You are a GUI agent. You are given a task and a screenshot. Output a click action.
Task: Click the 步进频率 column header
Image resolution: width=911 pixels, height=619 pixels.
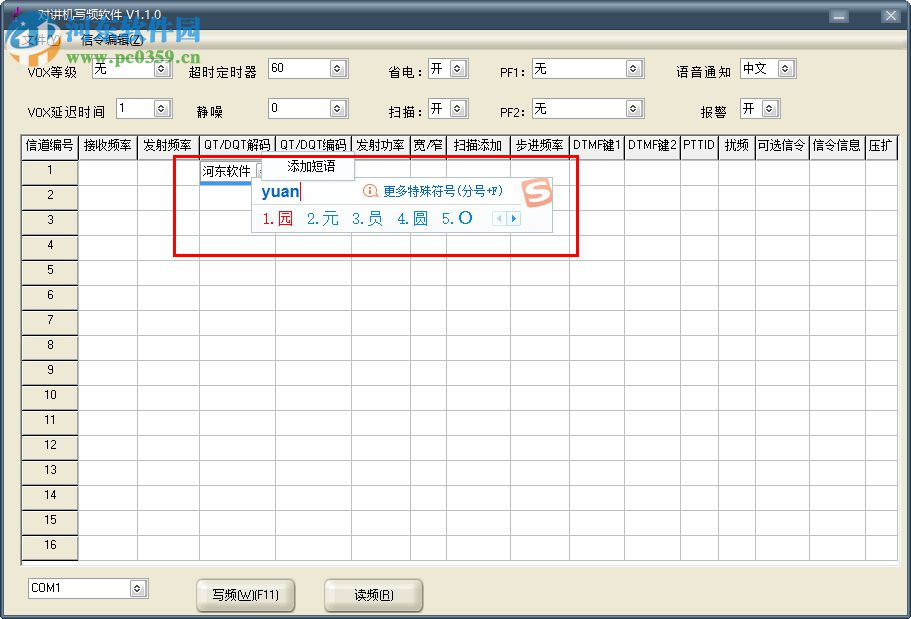pyautogui.click(x=540, y=146)
